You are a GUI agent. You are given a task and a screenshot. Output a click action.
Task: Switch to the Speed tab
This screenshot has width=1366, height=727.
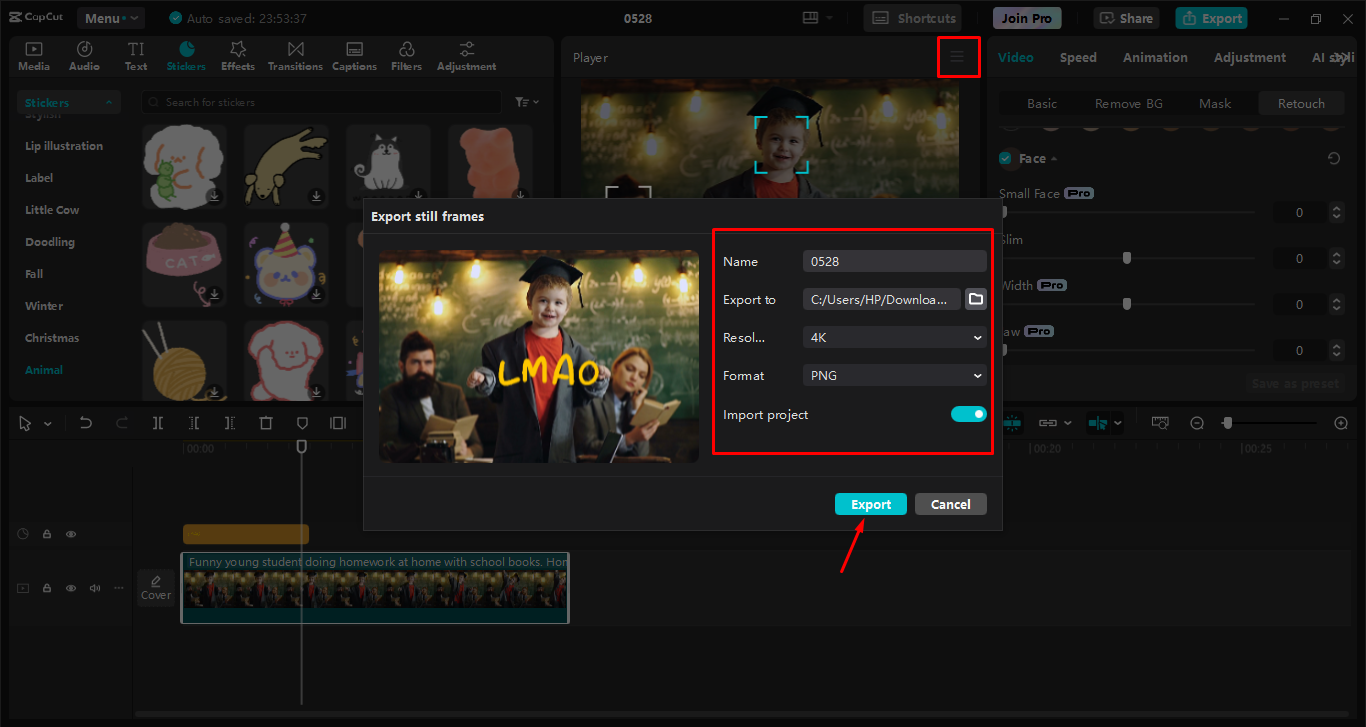pyautogui.click(x=1078, y=57)
